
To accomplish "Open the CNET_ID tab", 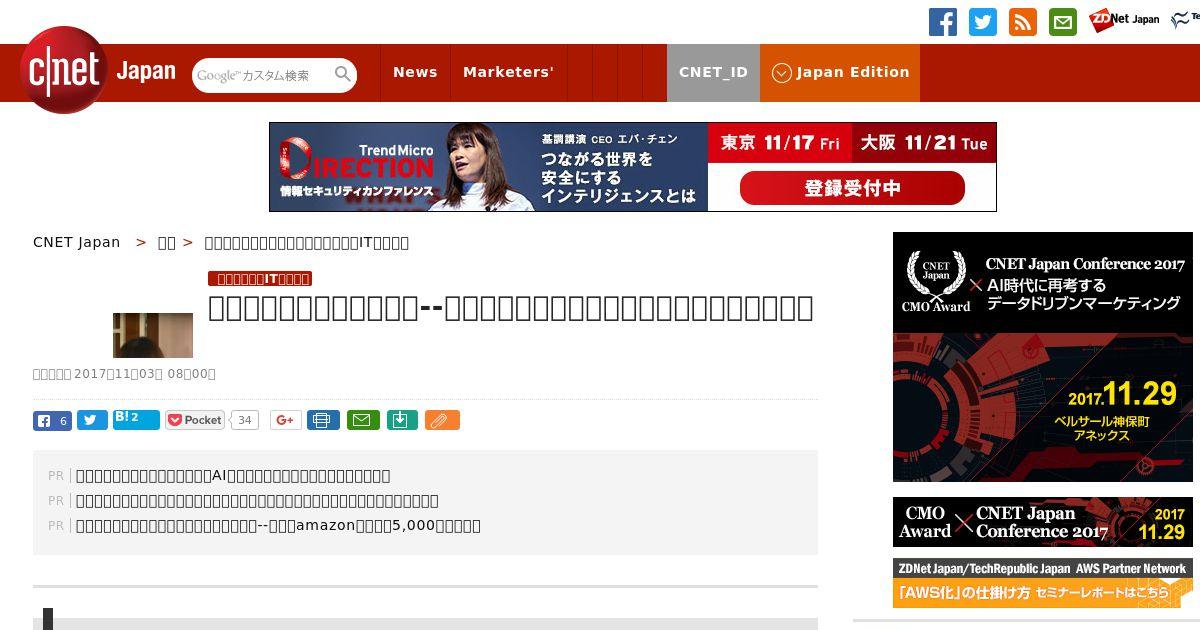I will 713,72.
